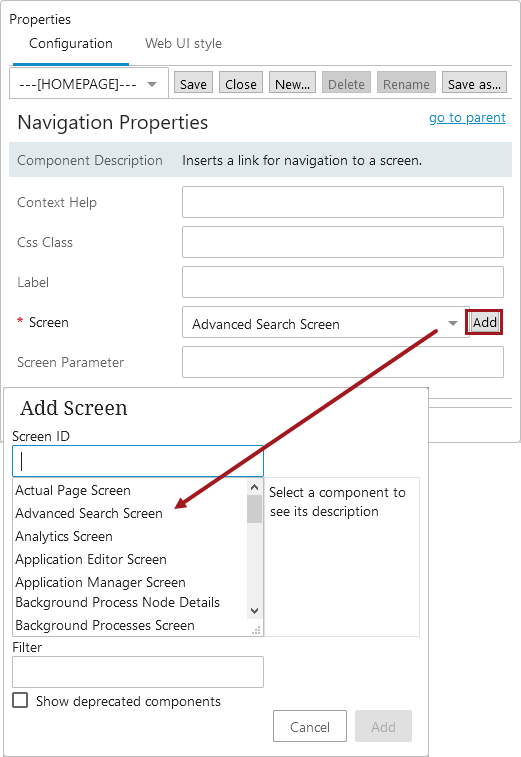Image resolution: width=521 pixels, height=757 pixels.
Task: Click the list scrollbar thumb
Action: click(x=254, y=509)
